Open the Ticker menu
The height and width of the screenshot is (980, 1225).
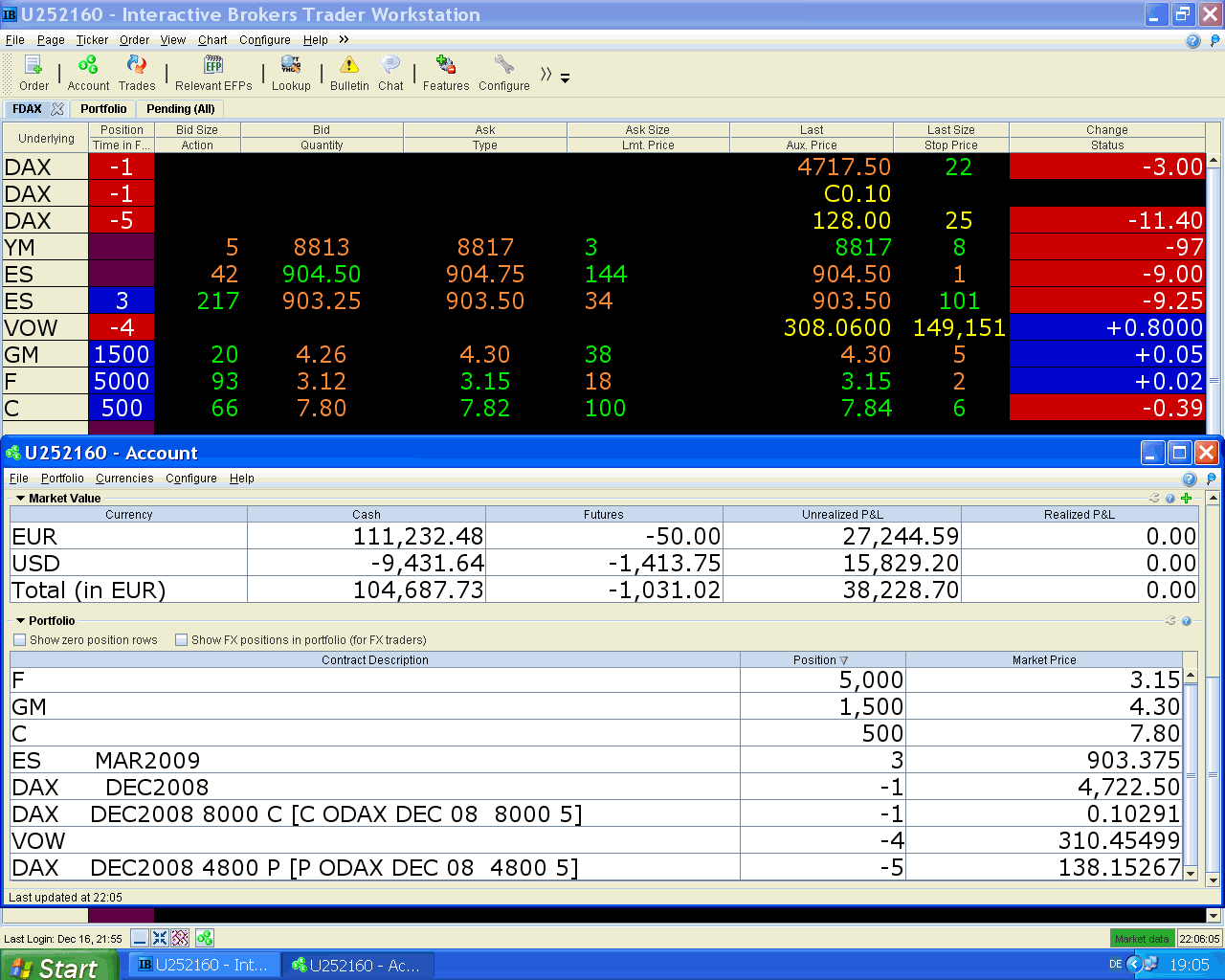point(92,40)
